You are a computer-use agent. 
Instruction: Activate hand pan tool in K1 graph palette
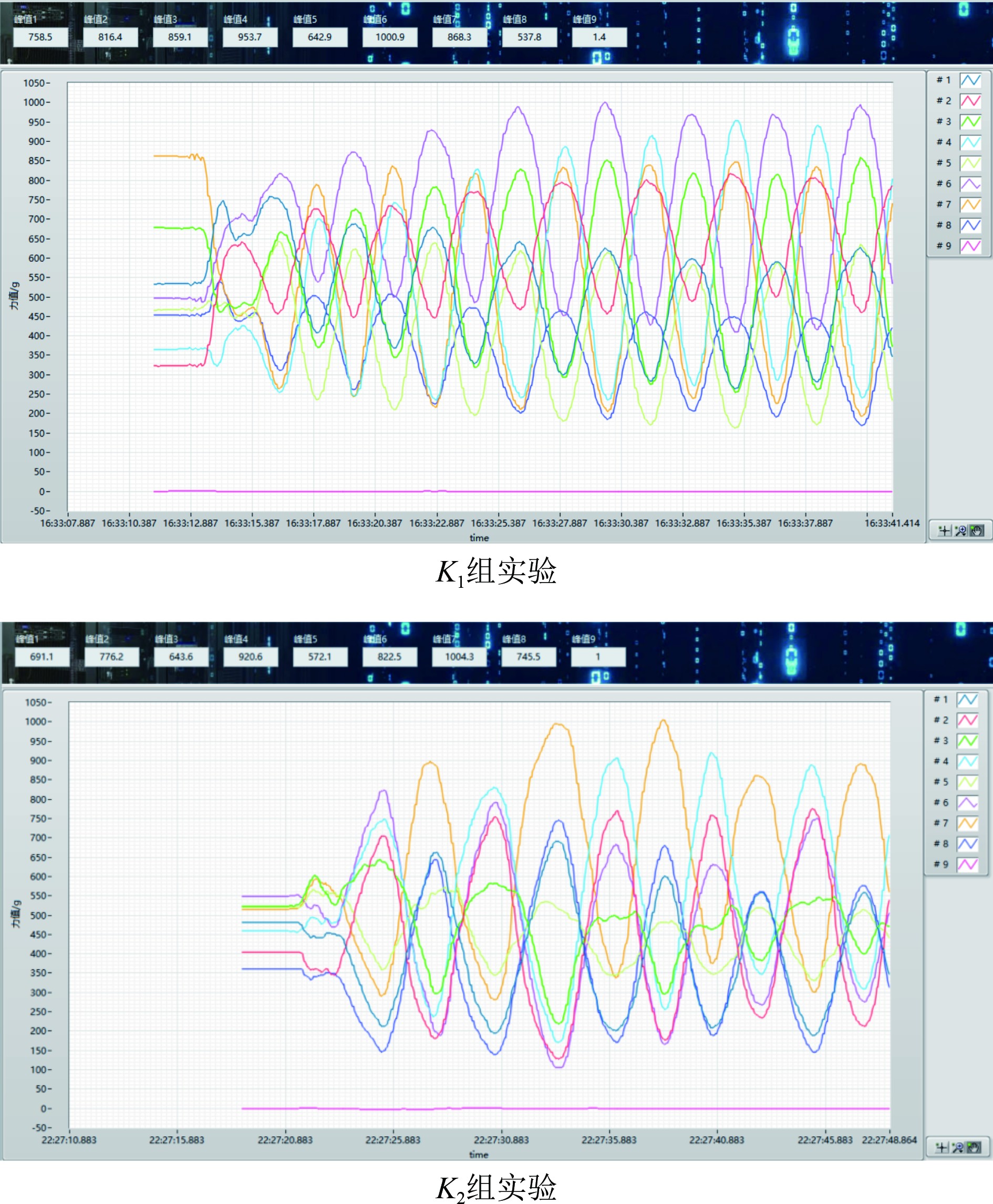[976, 531]
